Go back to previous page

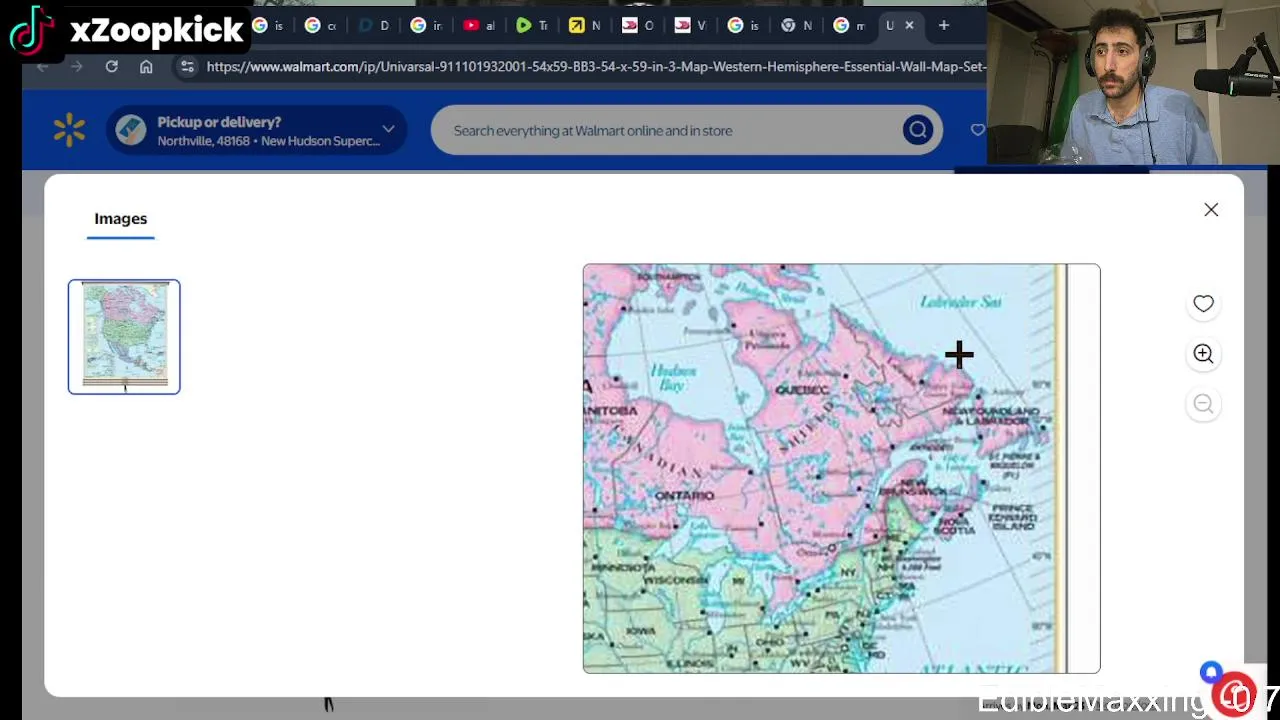click(x=42, y=66)
